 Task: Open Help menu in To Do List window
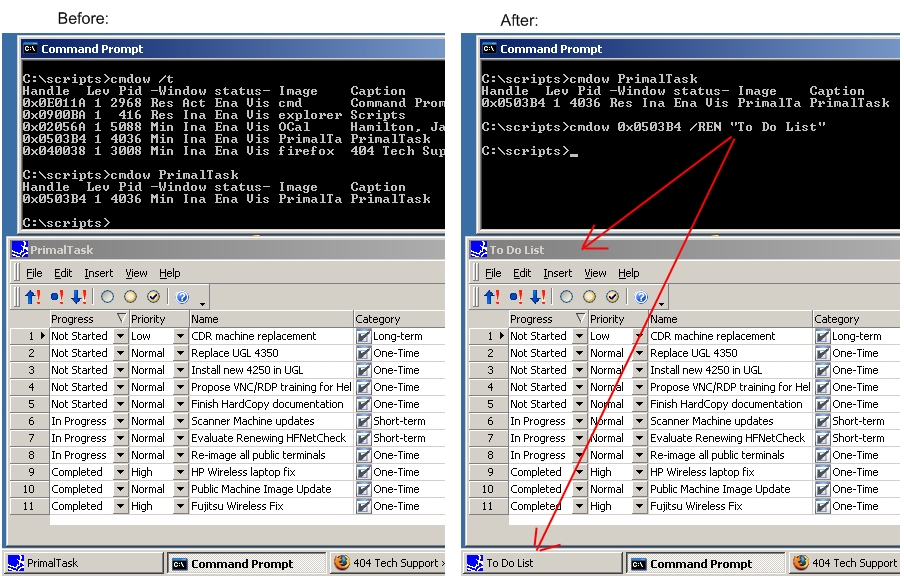628,273
